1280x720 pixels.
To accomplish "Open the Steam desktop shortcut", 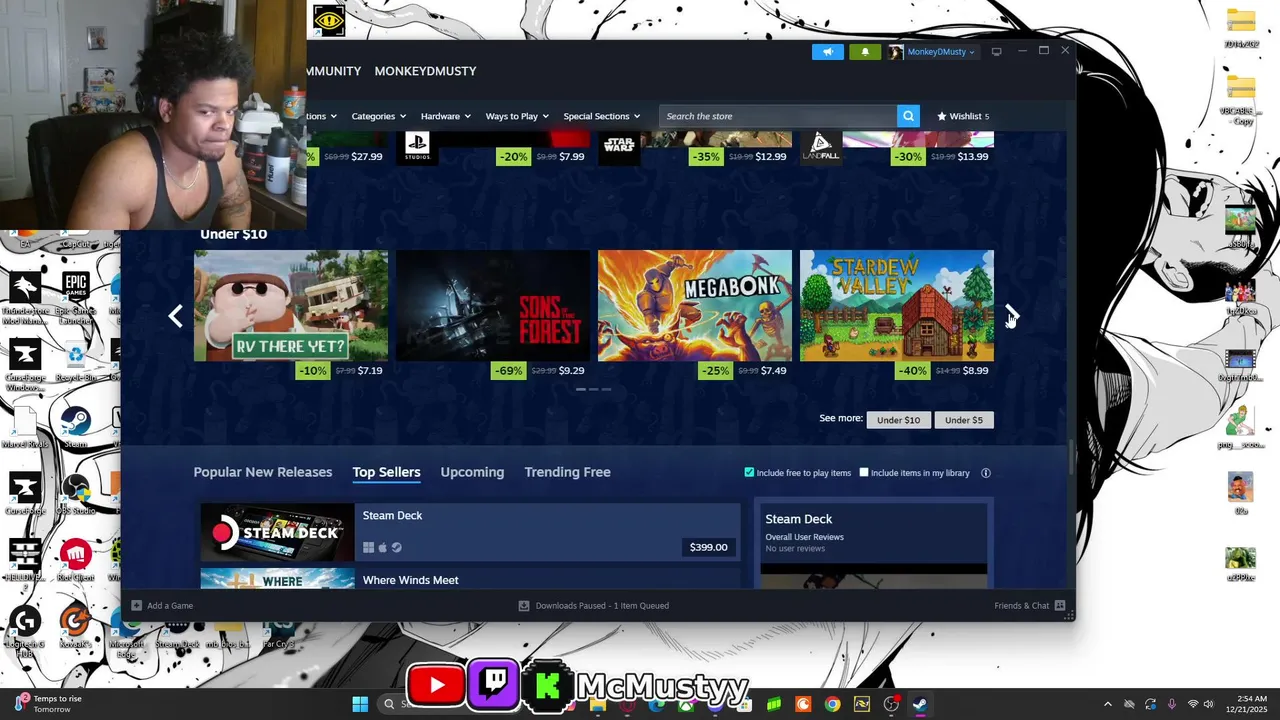I will (76, 427).
